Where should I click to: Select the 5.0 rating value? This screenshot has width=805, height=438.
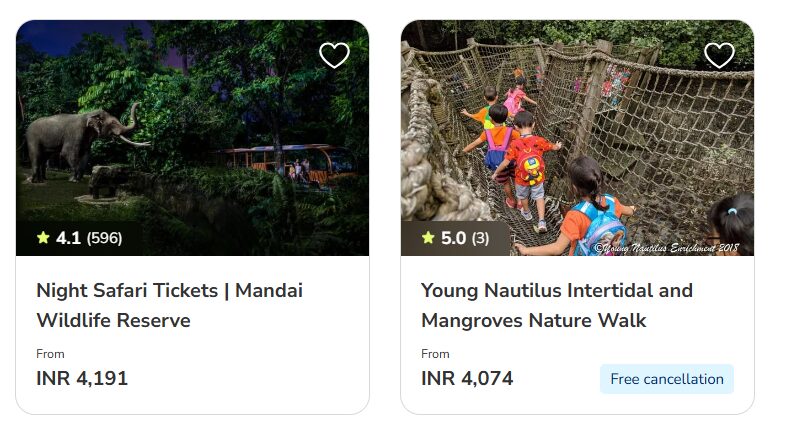pyautogui.click(x=453, y=238)
